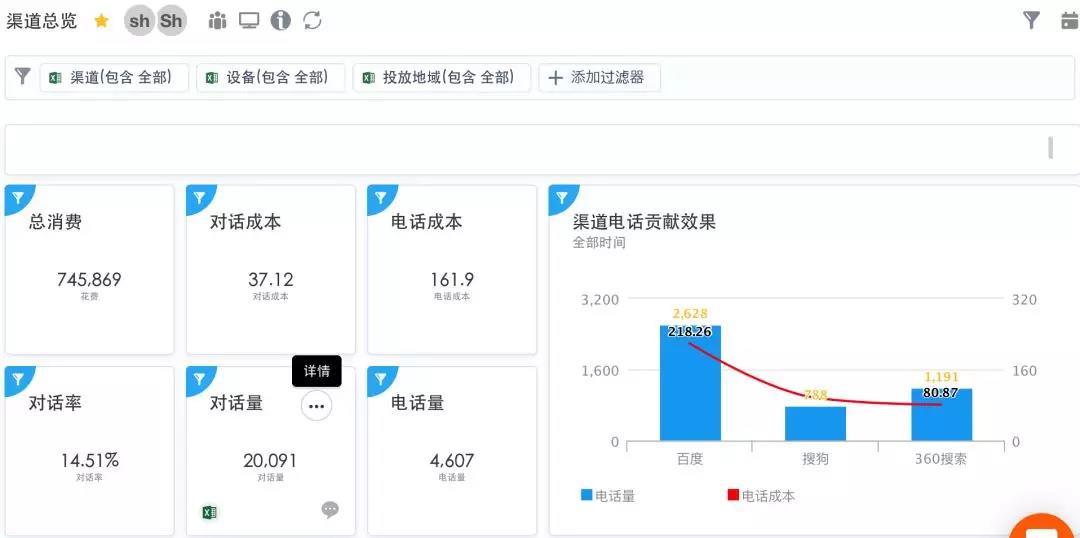
Task: Click the yellow favorite star icon
Action: 101,21
